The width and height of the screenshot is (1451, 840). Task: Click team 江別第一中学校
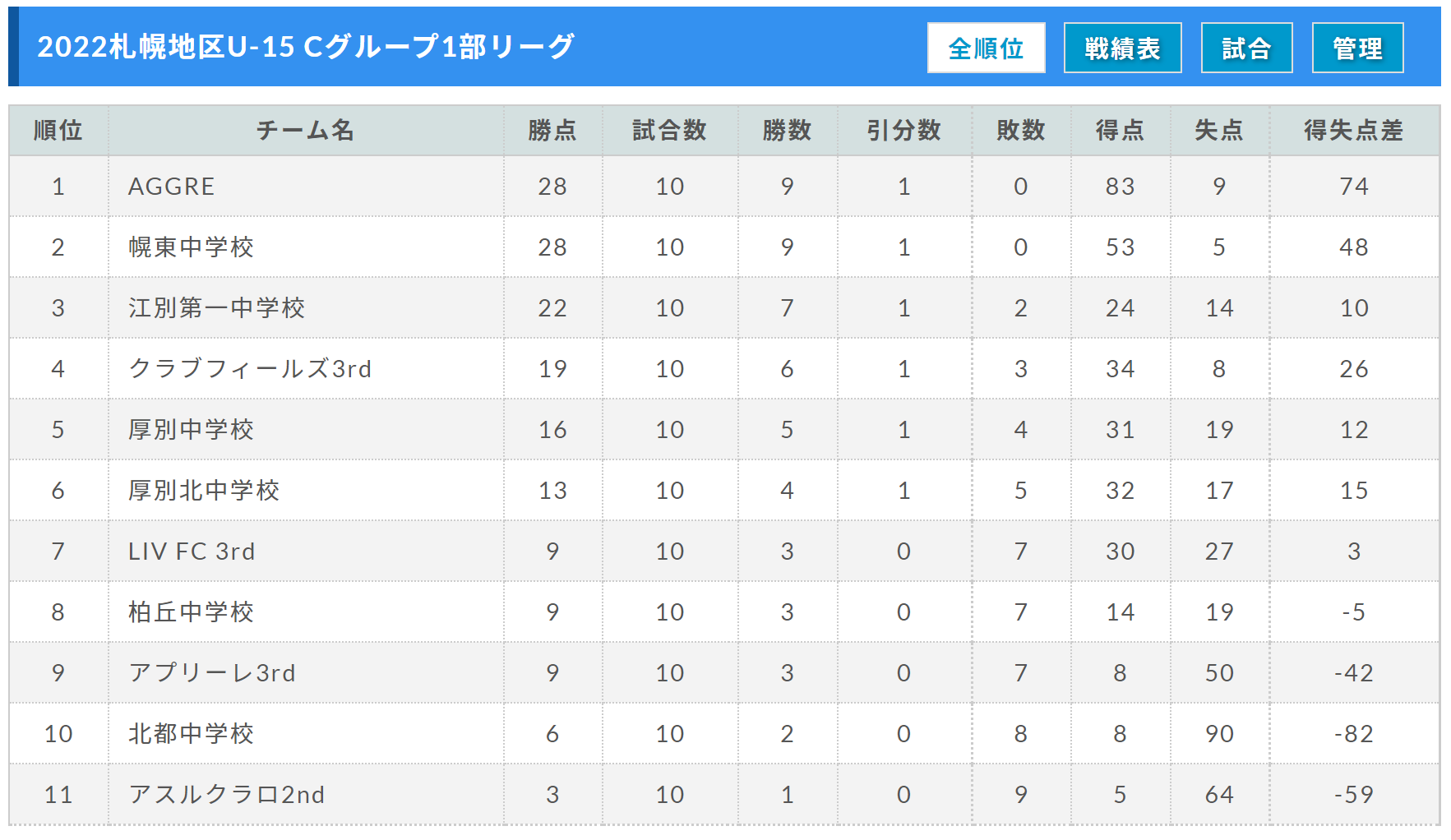[x=217, y=308]
